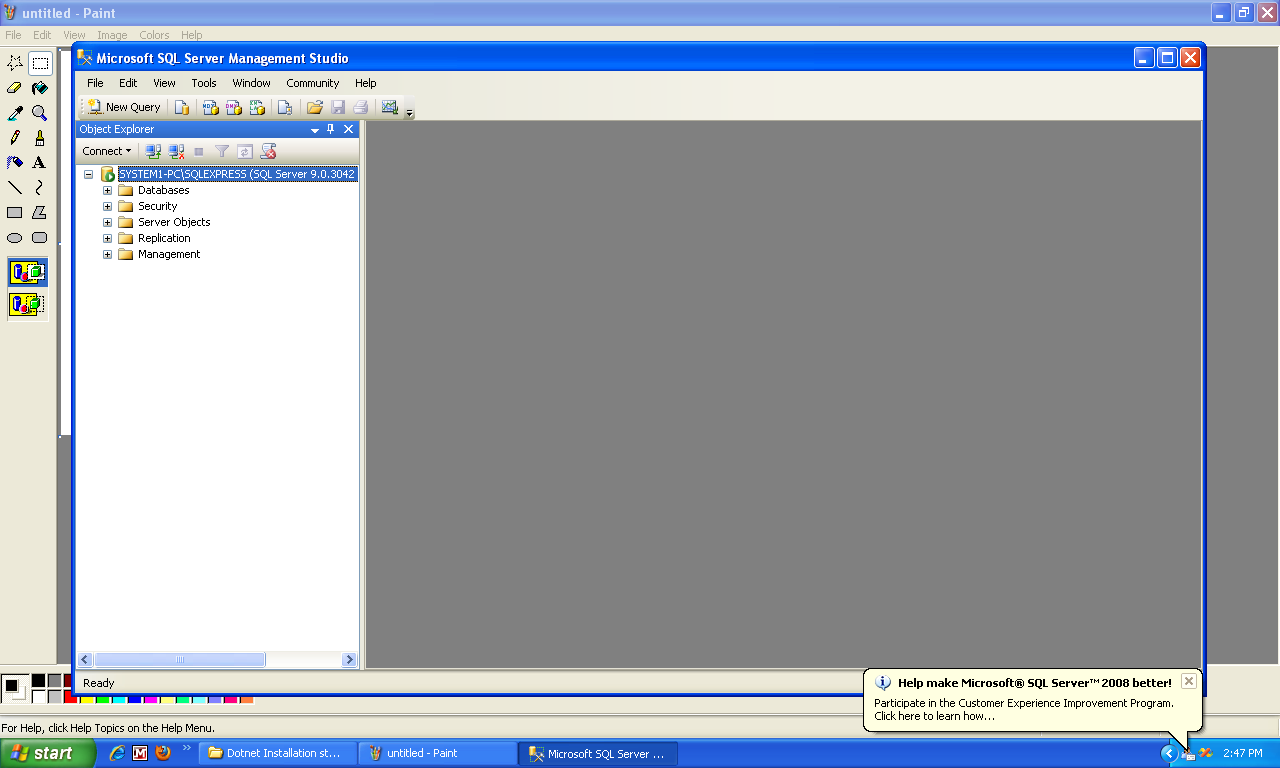This screenshot has width=1280, height=768.
Task: Click the Open File folder icon
Action: pos(314,107)
